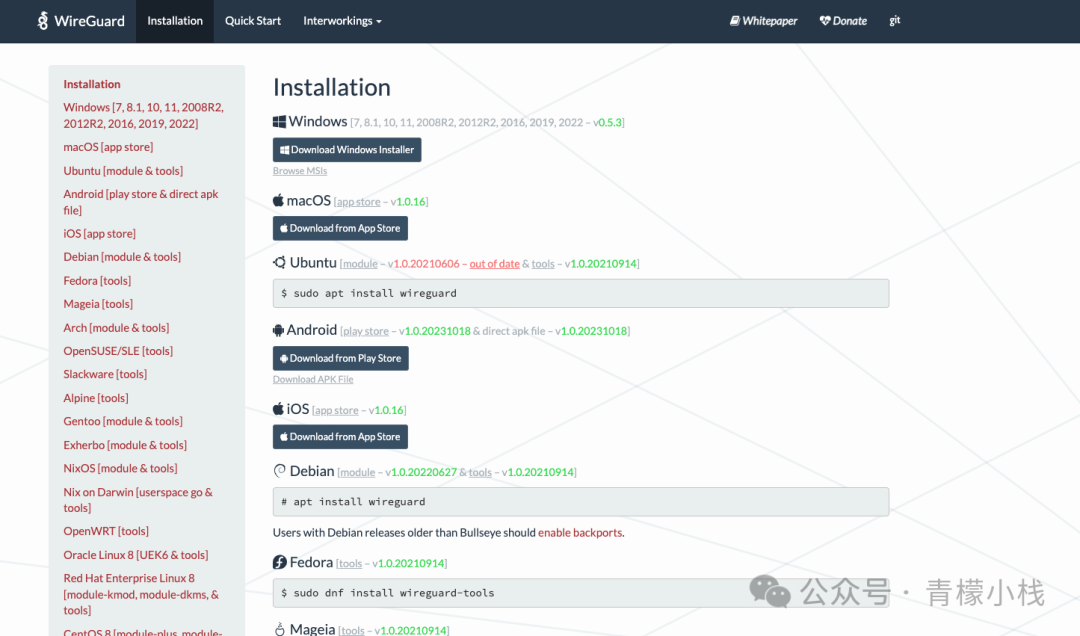Click the Apple icon next to macOS heading
The width and height of the screenshot is (1080, 636).
[x=278, y=201]
